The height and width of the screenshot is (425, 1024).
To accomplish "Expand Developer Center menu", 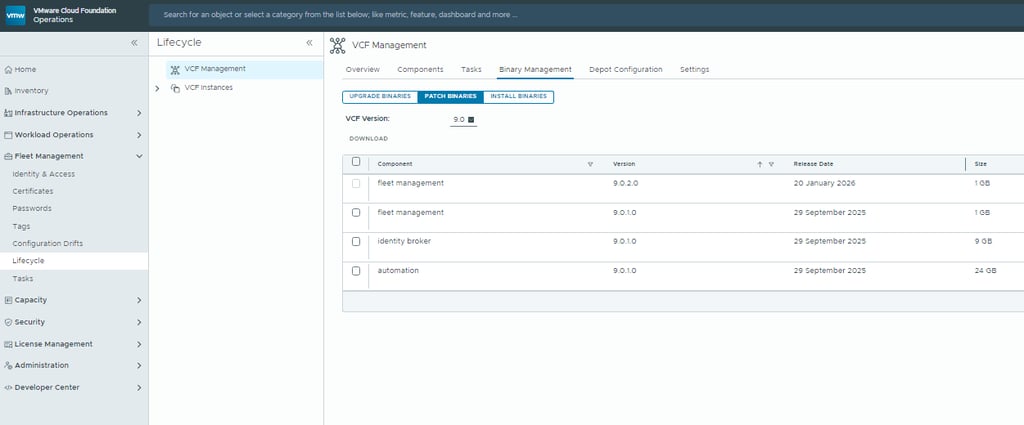I will point(139,388).
